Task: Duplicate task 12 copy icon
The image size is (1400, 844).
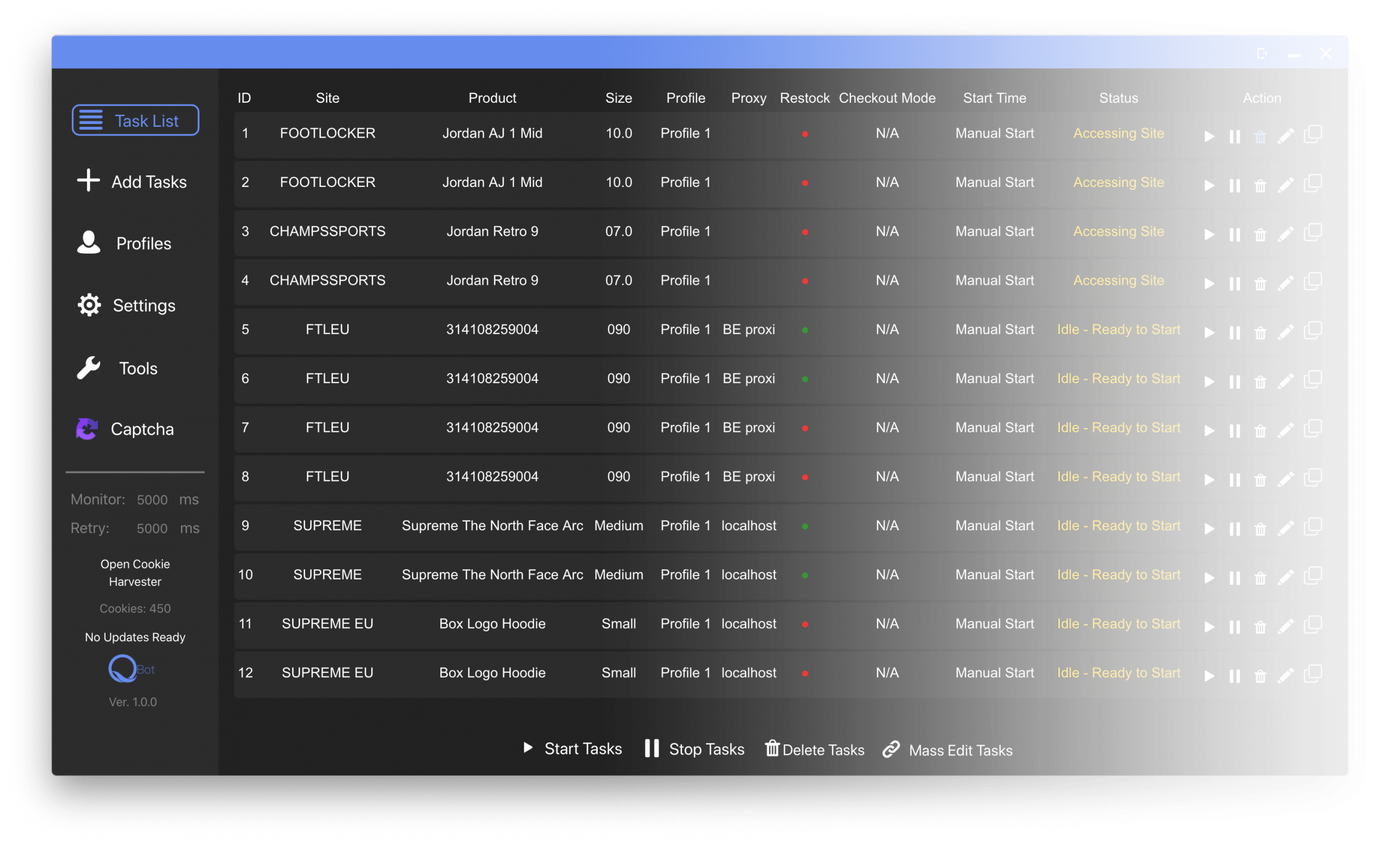Action: 1312,673
